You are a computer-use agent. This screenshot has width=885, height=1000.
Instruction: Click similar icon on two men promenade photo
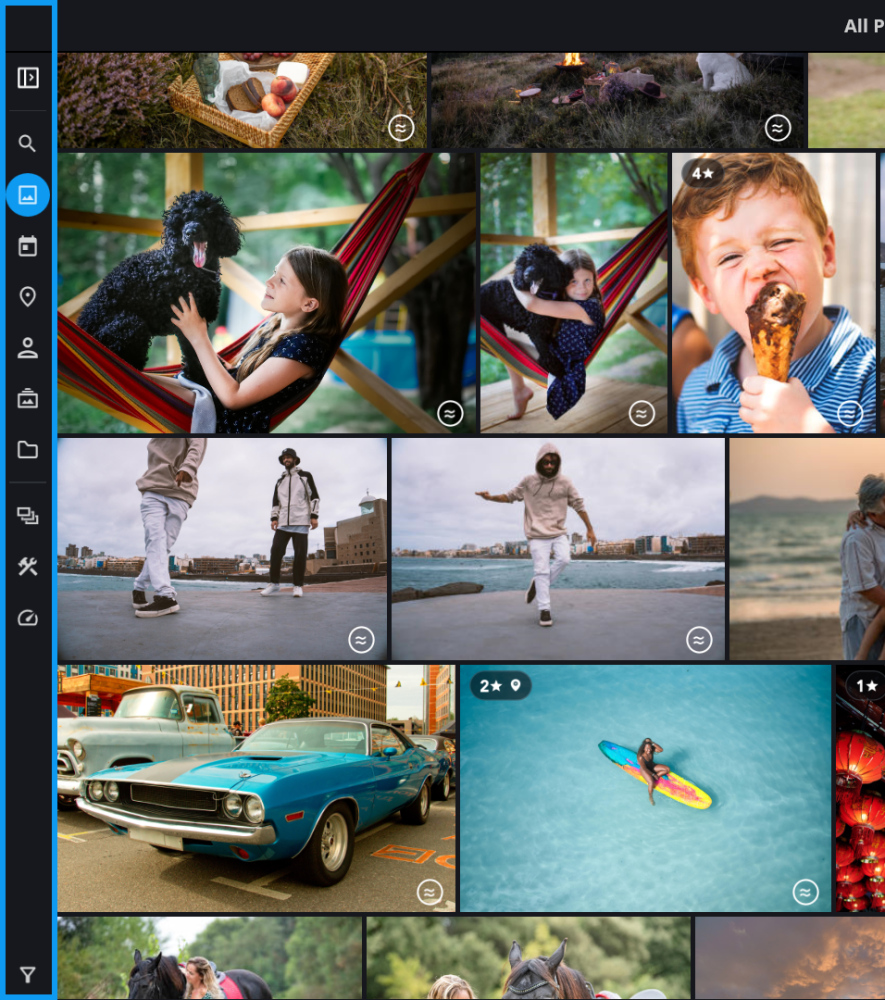click(x=362, y=640)
